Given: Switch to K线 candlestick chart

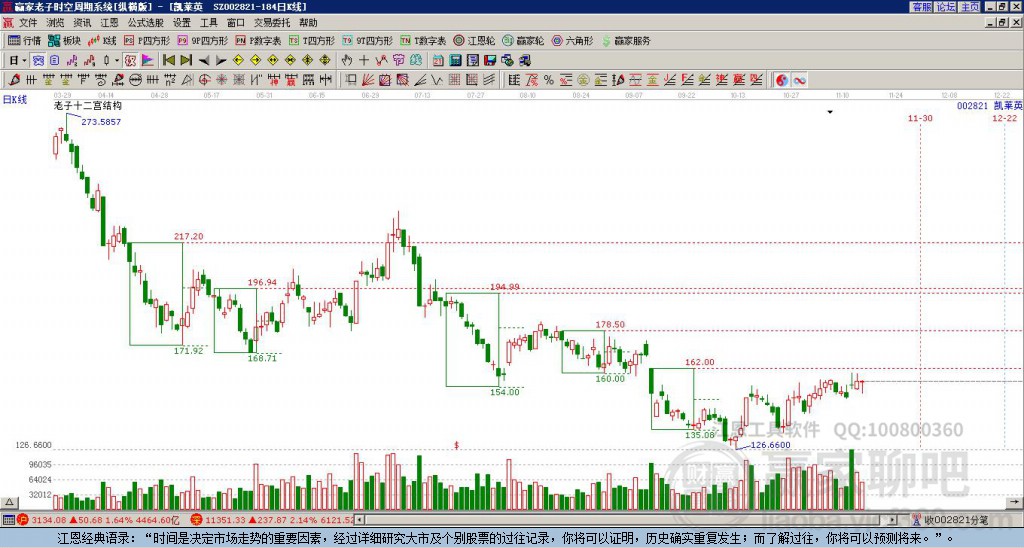Looking at the screenshot, I should pyautogui.click(x=103, y=40).
